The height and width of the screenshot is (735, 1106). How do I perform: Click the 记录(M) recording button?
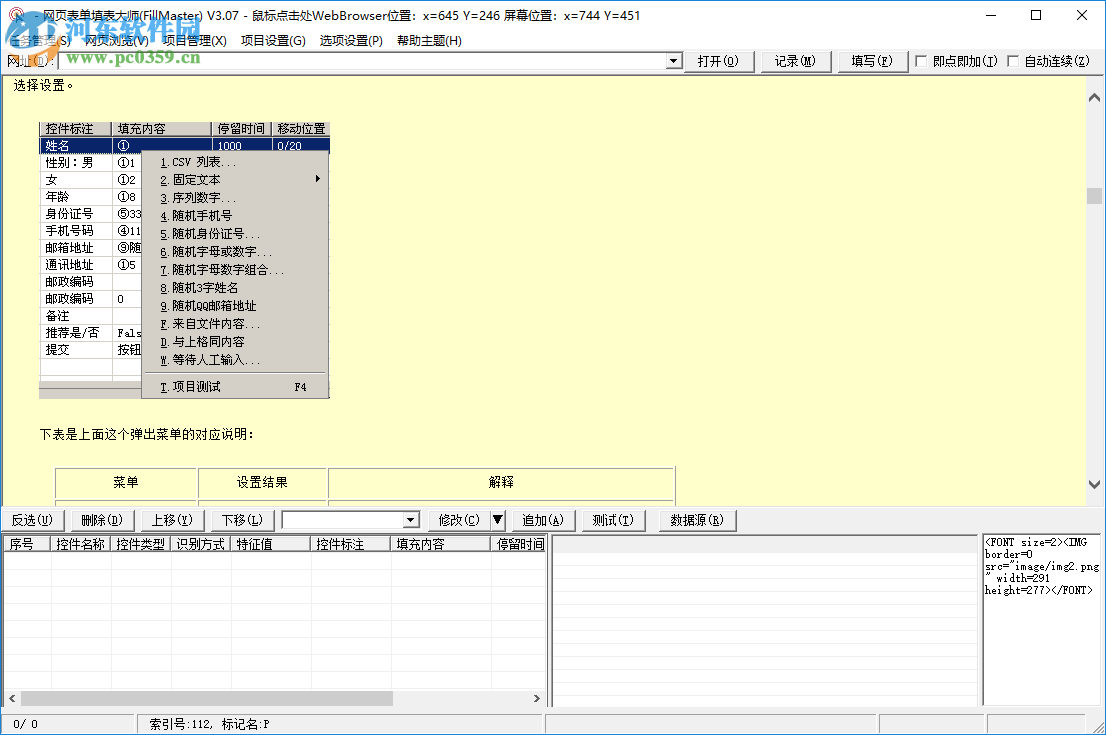point(795,60)
